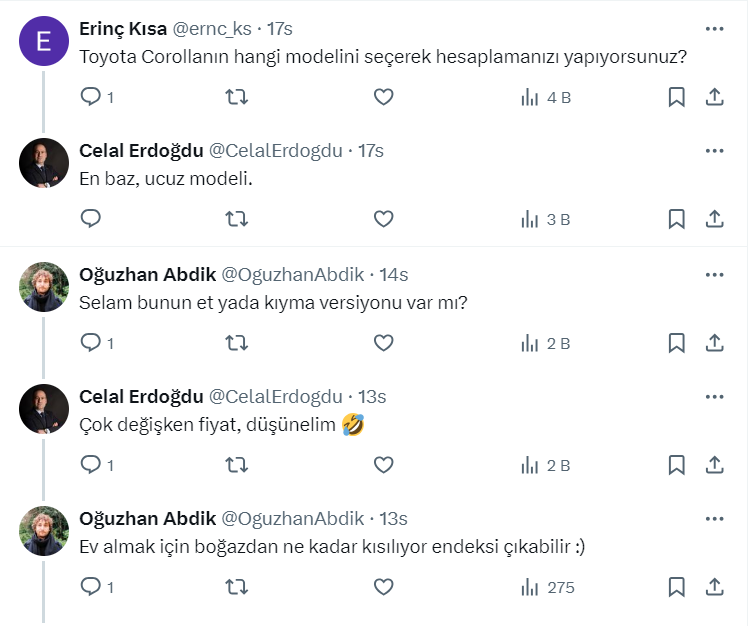754x626 pixels.
Task: Bookmark Oğuzhan Abdik's "Ev almak için" tweet
Action: pos(676,587)
